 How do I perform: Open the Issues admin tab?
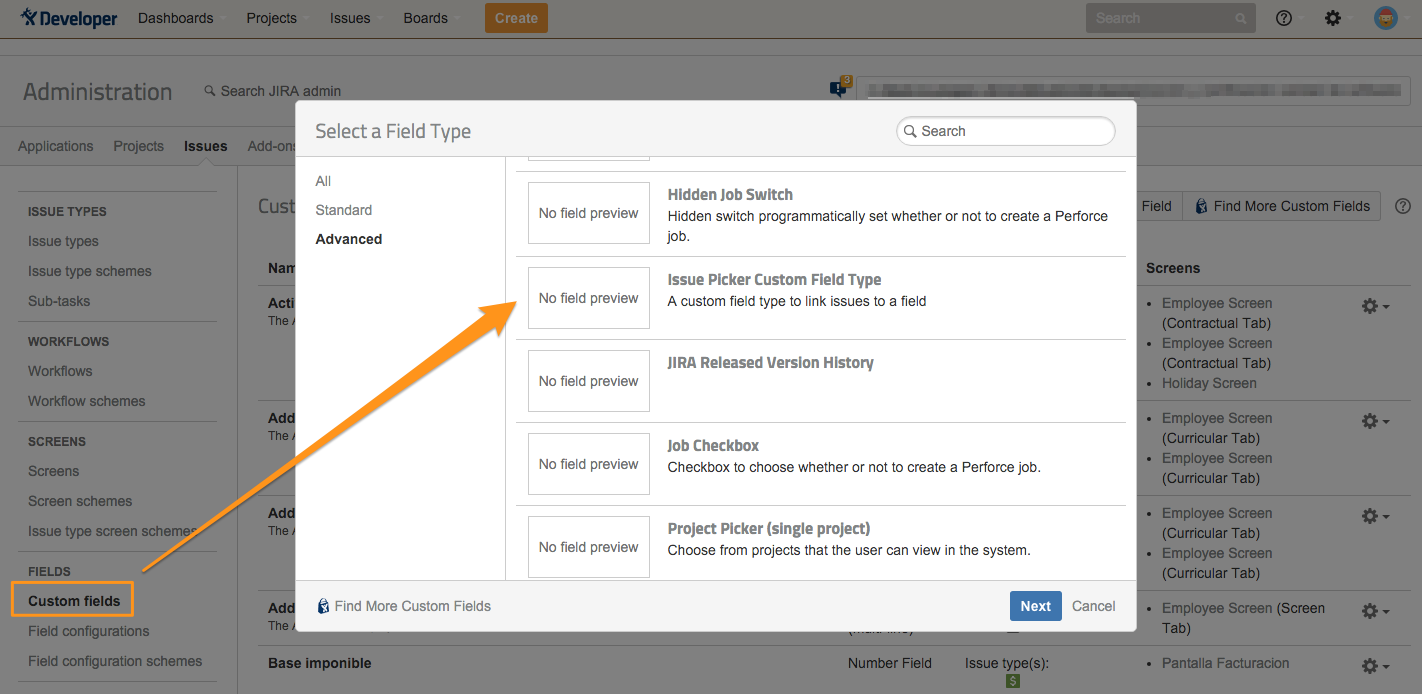pyautogui.click(x=205, y=146)
